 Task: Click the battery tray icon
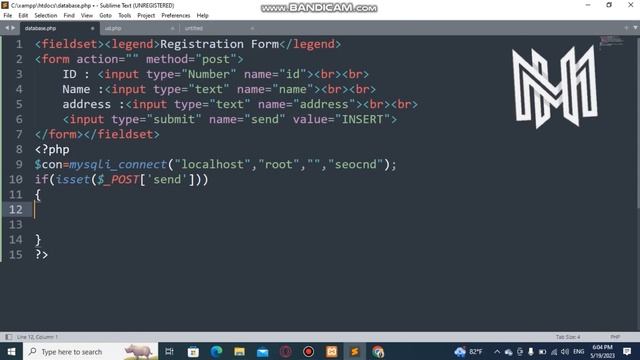tap(542, 351)
